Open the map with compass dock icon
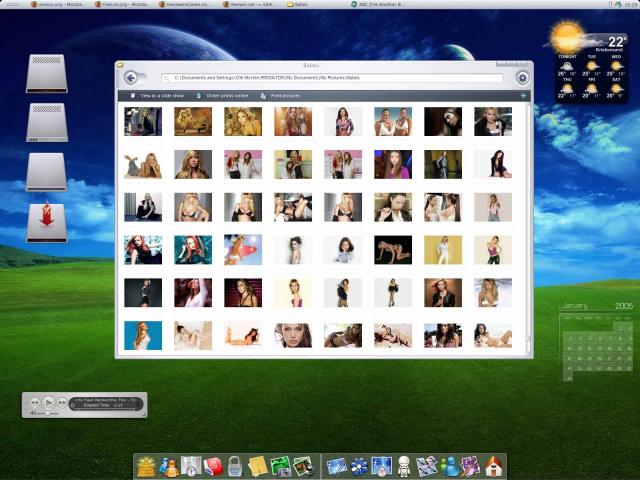640x480 pixels. [x=191, y=467]
